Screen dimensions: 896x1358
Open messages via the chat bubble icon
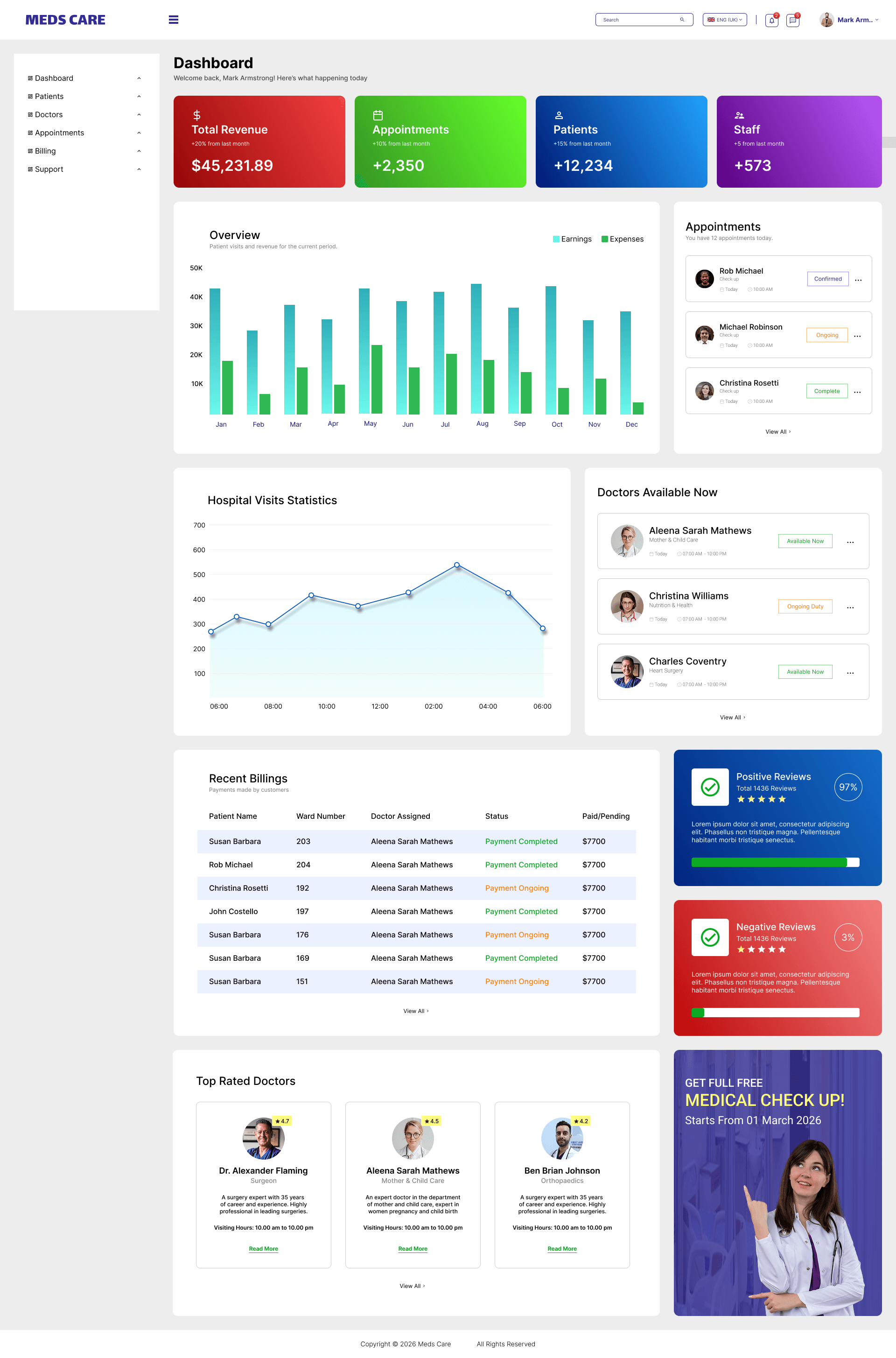point(793,20)
